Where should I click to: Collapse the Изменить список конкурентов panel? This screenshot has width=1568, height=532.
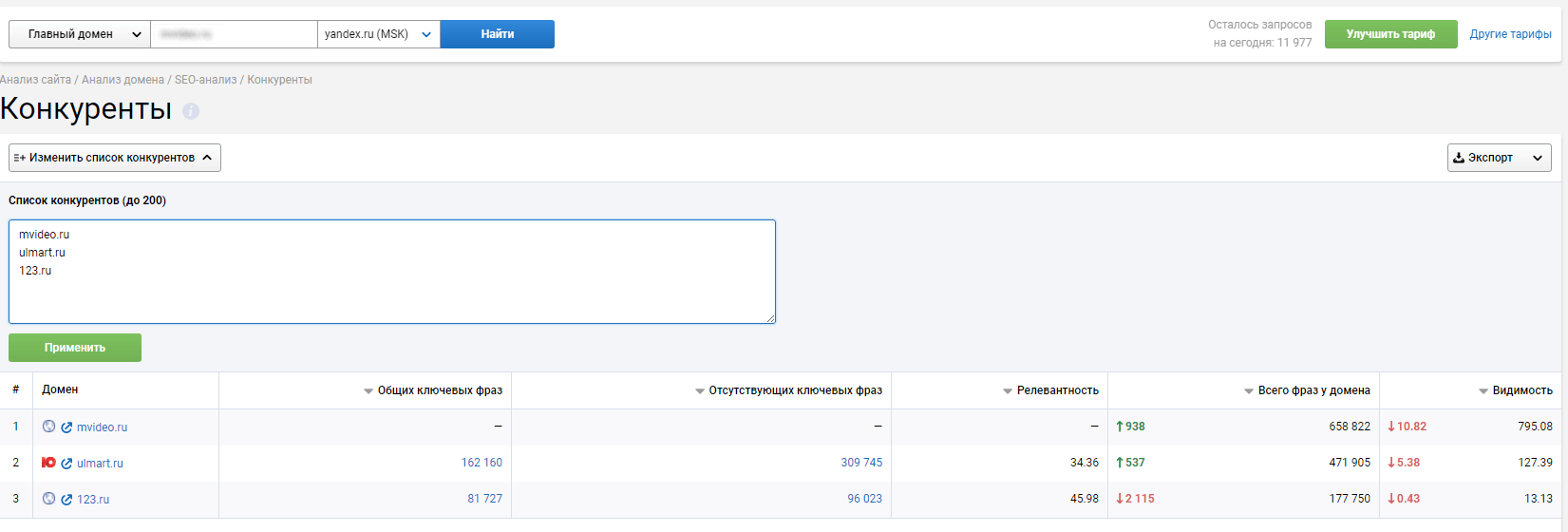[x=115, y=158]
